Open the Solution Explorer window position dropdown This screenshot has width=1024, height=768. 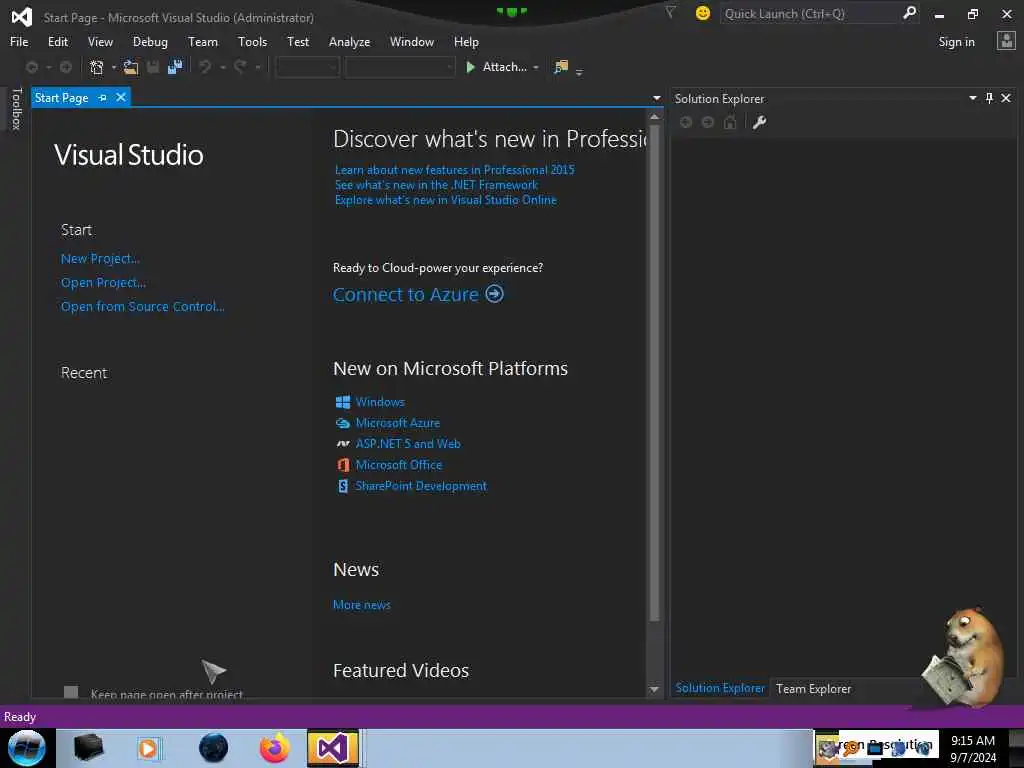(972, 98)
